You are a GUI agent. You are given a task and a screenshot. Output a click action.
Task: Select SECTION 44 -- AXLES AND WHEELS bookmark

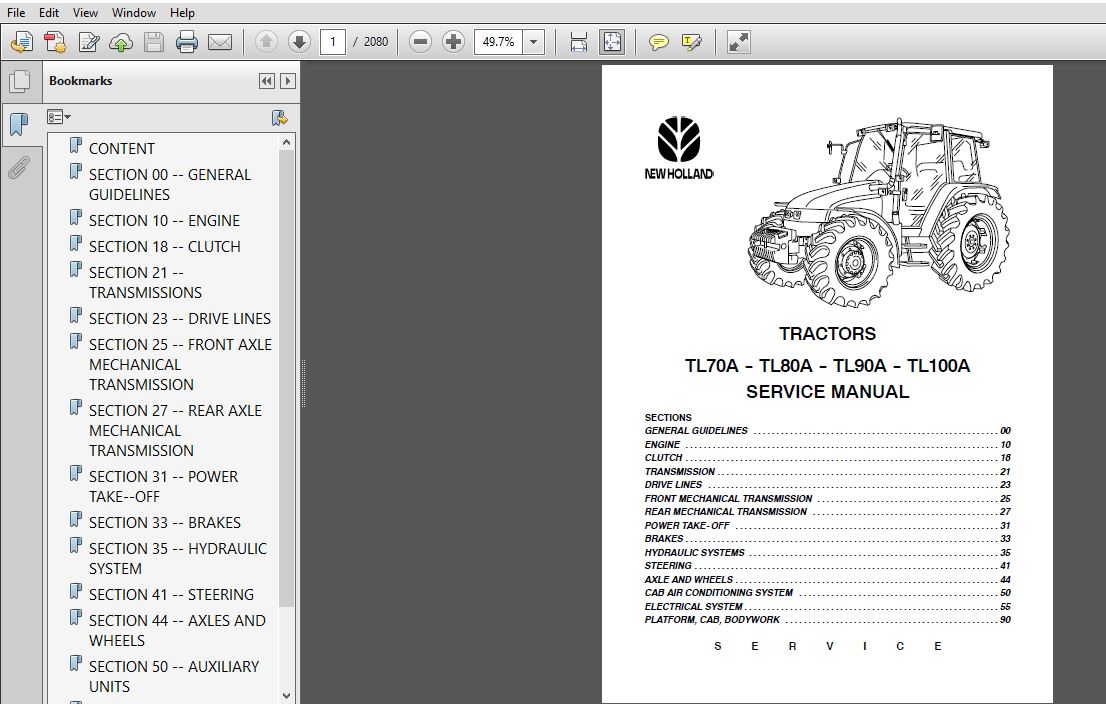(x=177, y=631)
